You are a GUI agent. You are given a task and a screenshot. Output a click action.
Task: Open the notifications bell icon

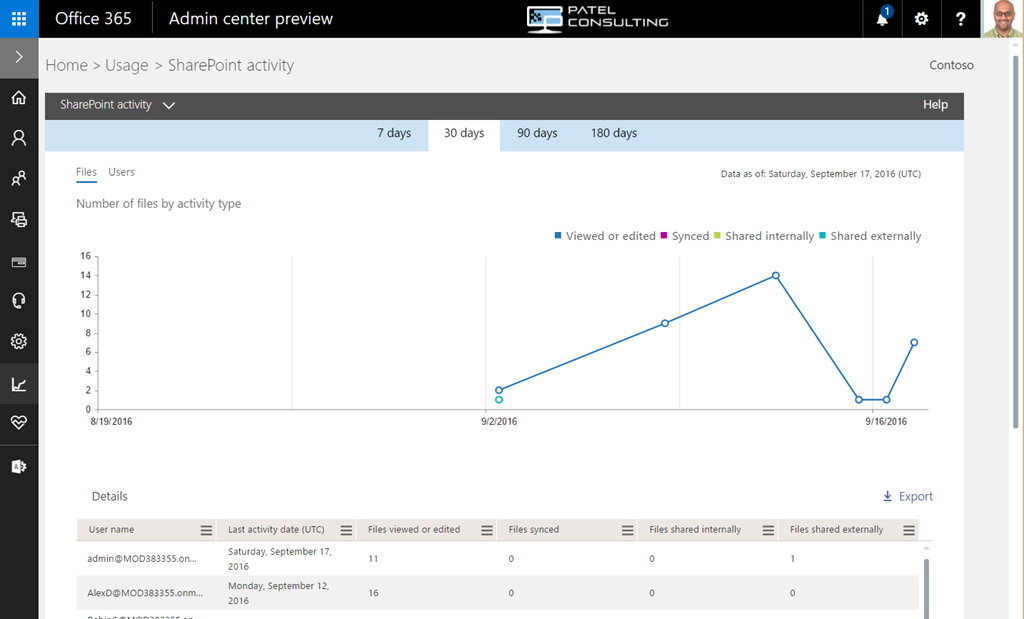coord(882,19)
